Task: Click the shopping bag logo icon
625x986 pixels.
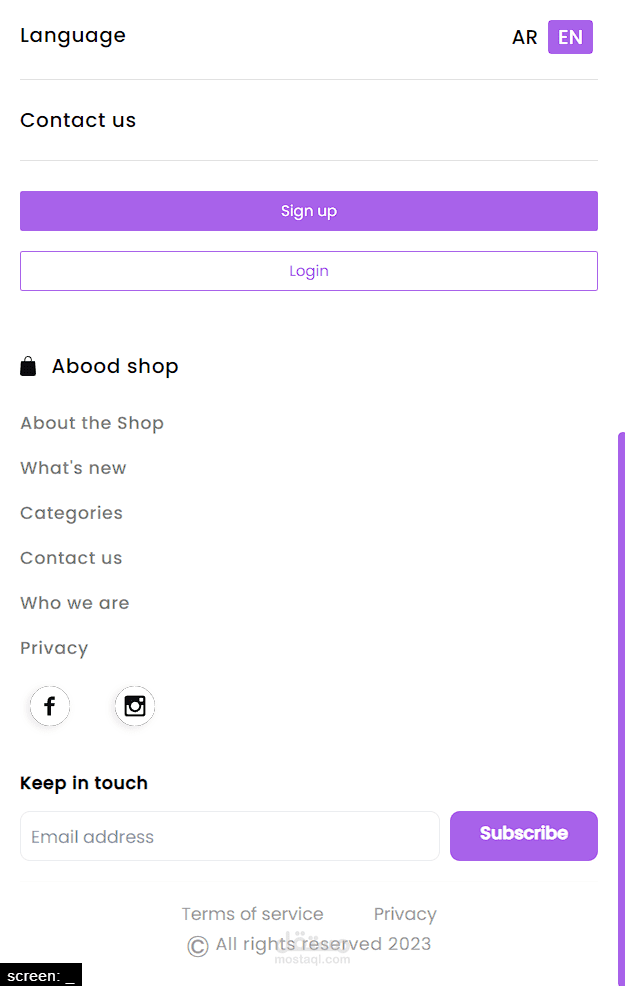Action: pyautogui.click(x=28, y=366)
